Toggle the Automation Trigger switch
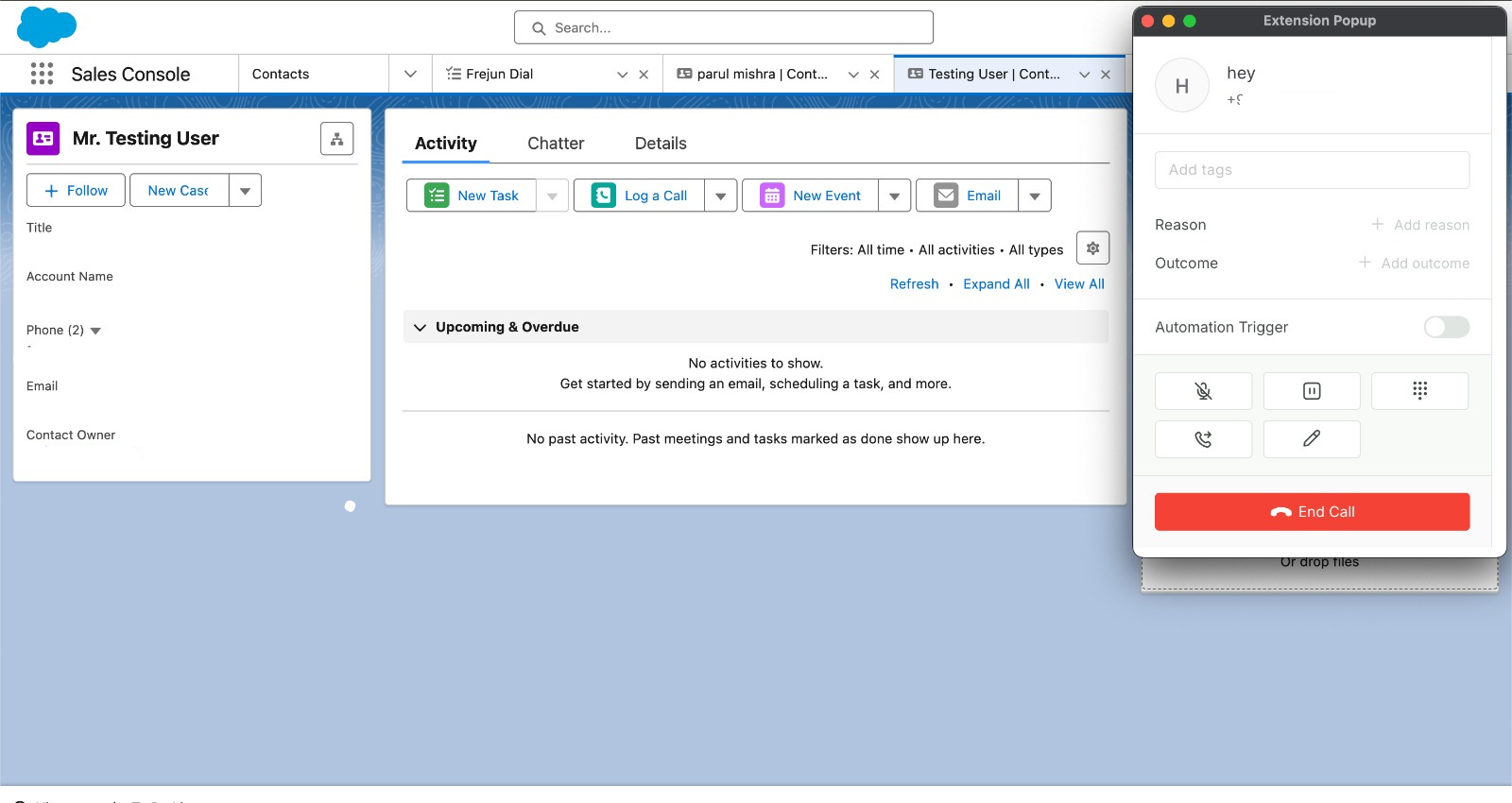This screenshot has height=803, width=1512. [x=1447, y=327]
